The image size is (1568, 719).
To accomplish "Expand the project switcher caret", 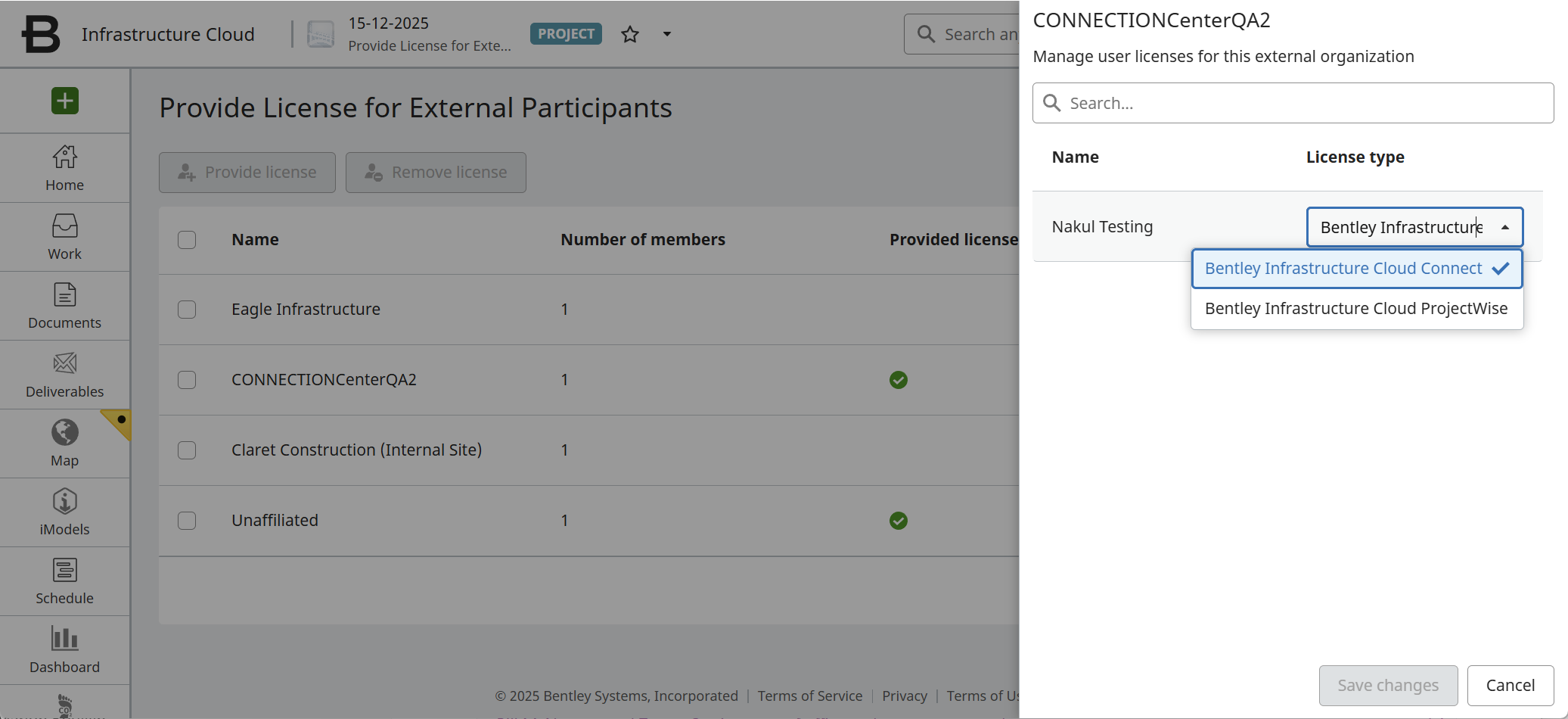I will [667, 34].
